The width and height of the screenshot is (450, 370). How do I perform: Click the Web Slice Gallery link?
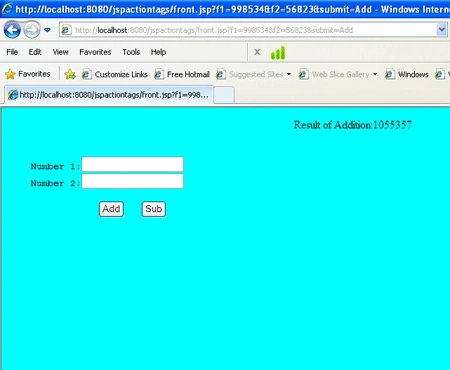click(x=340, y=74)
